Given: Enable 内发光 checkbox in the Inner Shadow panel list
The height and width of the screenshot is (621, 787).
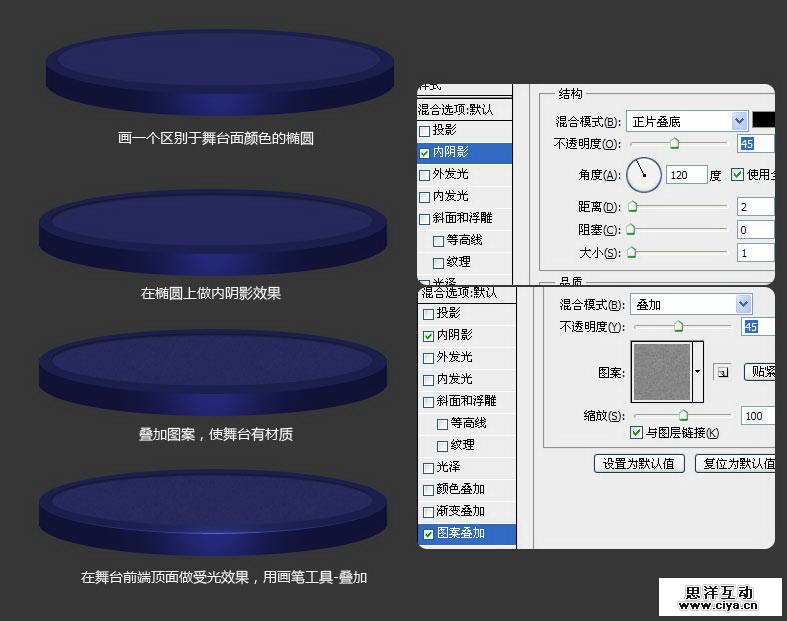Looking at the screenshot, I should click(x=424, y=197).
